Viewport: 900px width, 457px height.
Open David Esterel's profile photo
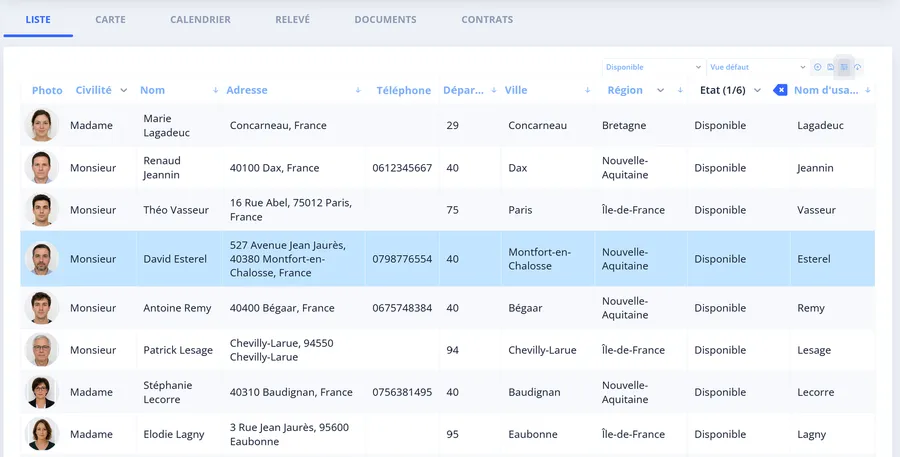(42, 258)
